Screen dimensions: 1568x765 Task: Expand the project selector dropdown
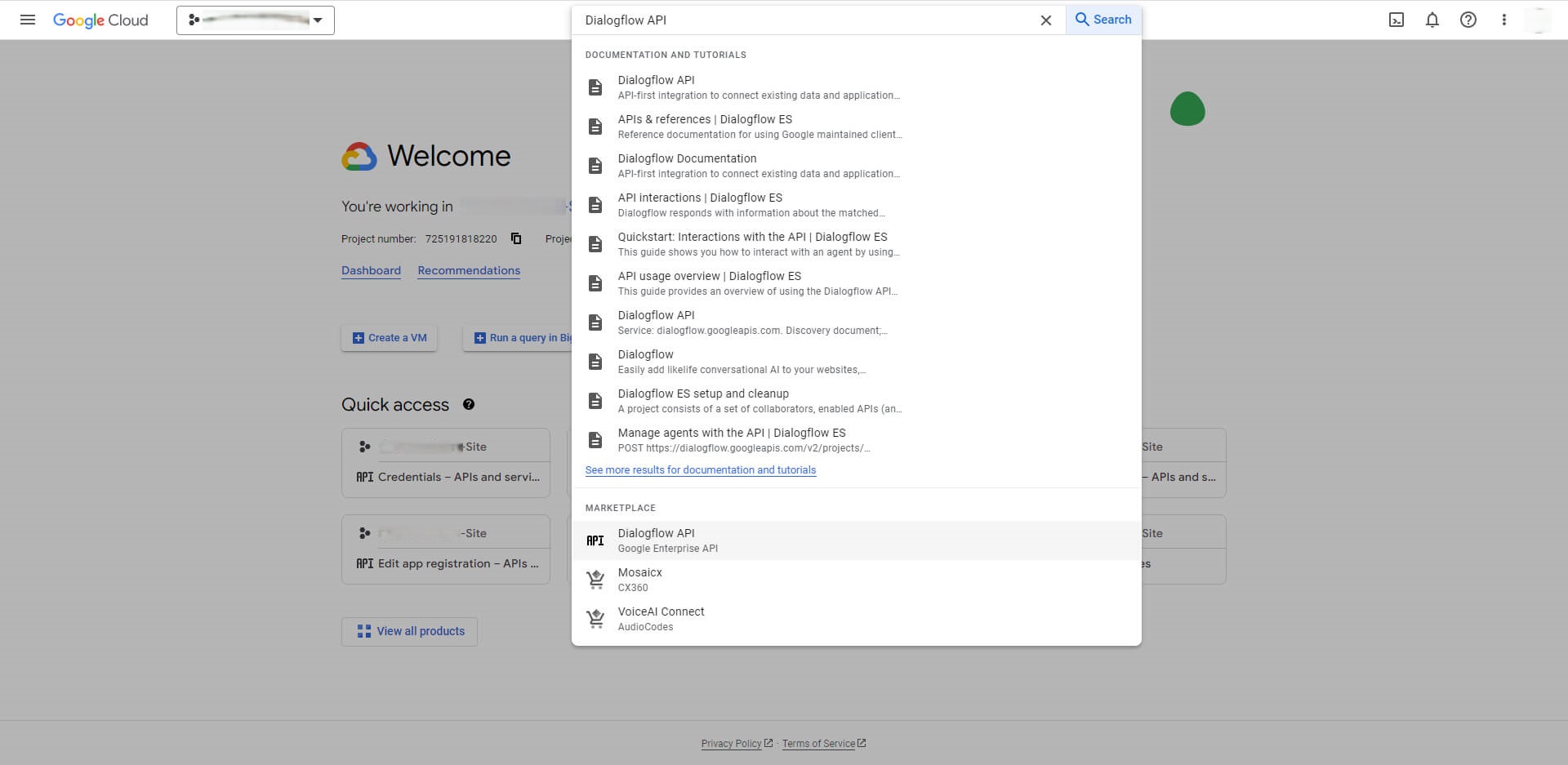pyautogui.click(x=255, y=20)
